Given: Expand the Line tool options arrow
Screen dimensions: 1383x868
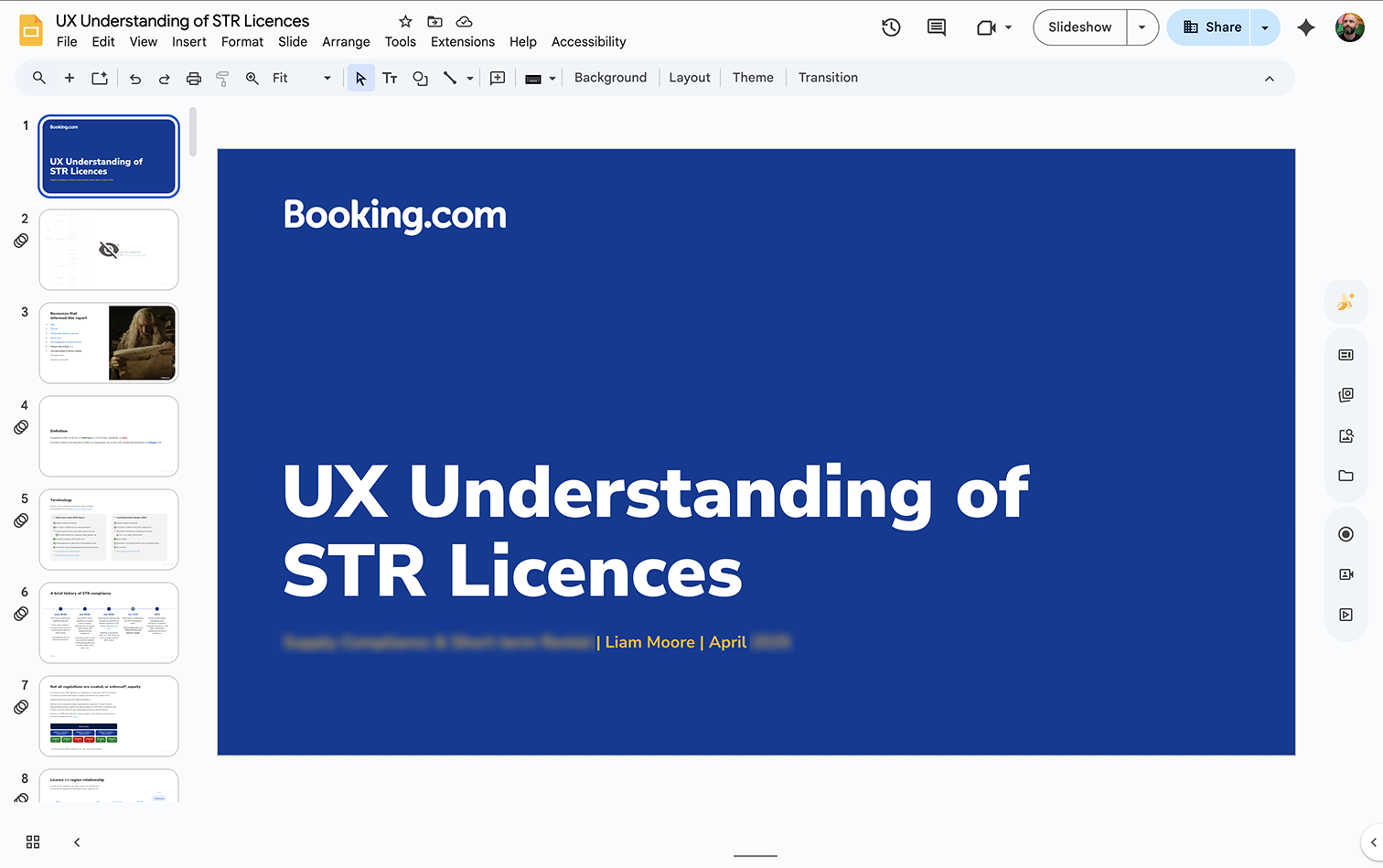Looking at the screenshot, I should pos(469,78).
